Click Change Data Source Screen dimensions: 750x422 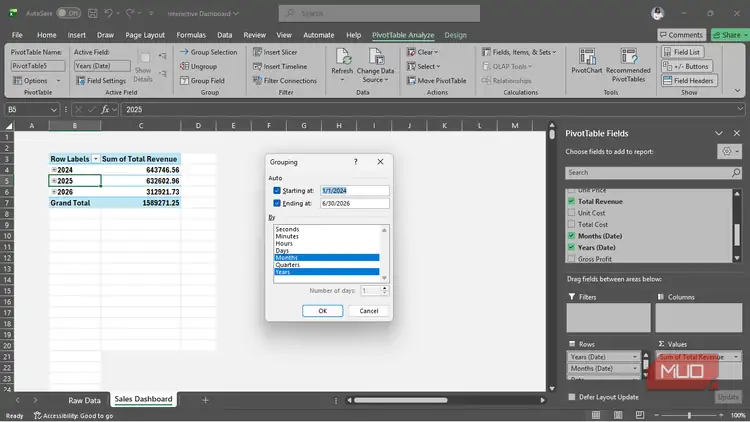tap(375, 65)
